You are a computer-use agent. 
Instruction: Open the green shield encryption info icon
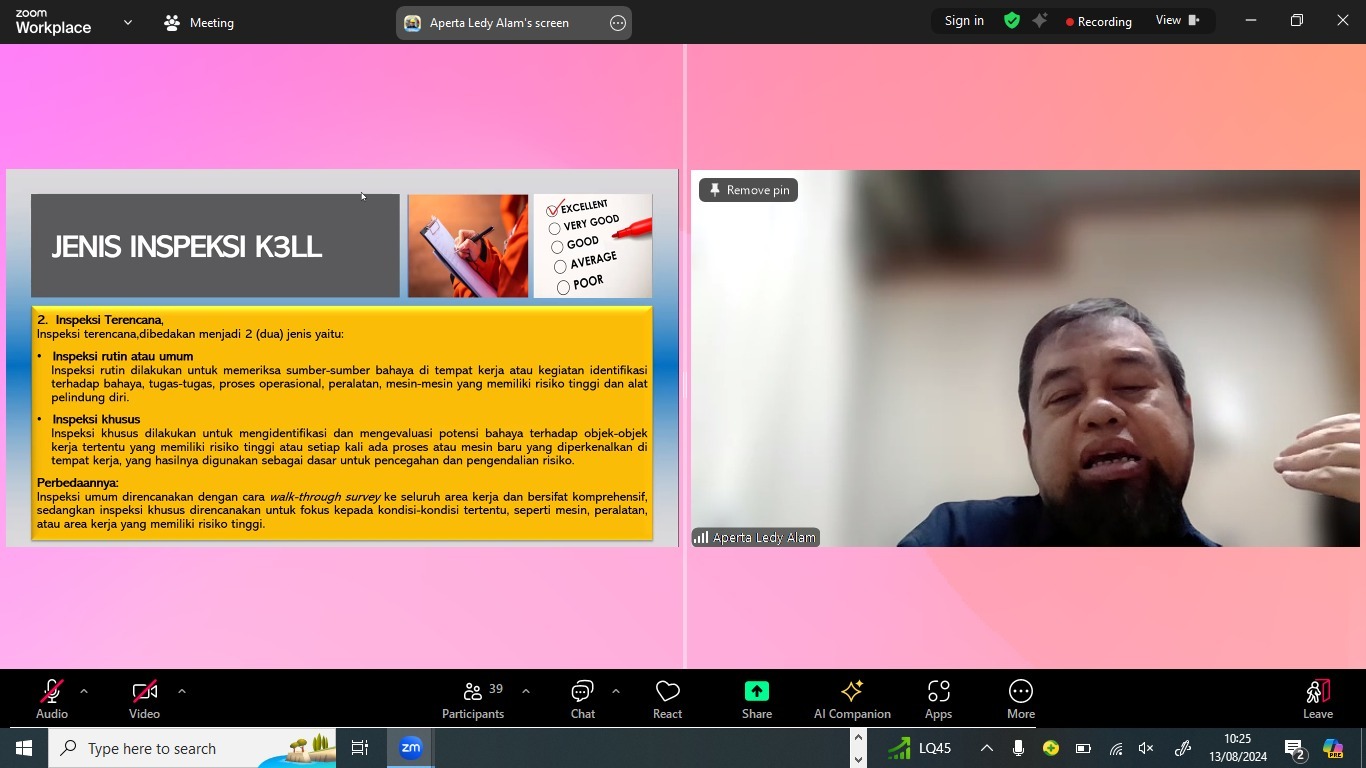coord(1012,21)
